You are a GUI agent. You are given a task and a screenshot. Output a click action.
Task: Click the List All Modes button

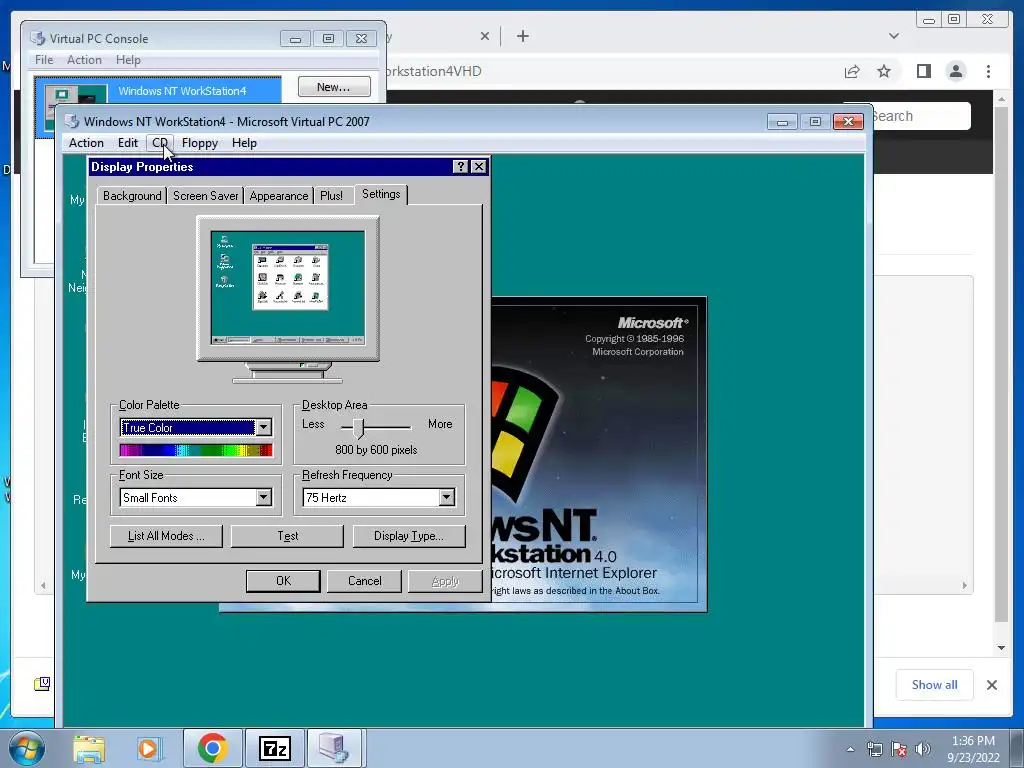[x=166, y=536]
